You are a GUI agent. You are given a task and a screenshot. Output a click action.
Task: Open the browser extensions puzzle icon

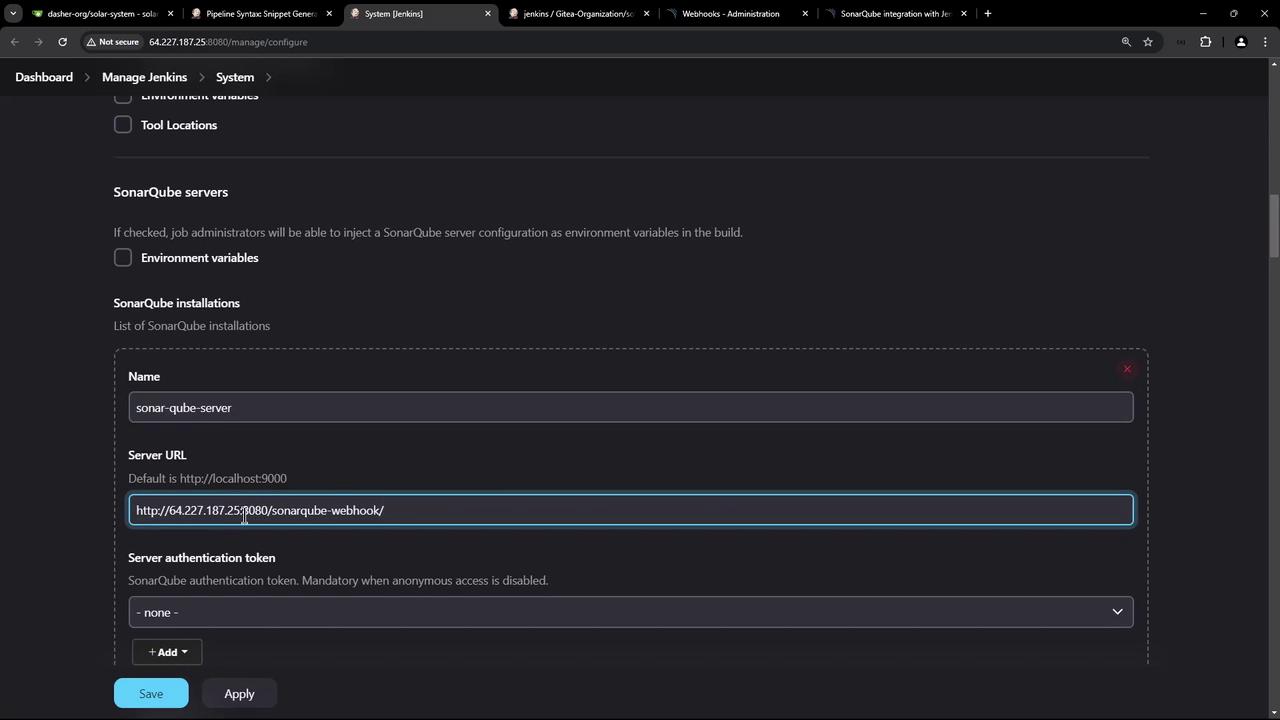1205,42
